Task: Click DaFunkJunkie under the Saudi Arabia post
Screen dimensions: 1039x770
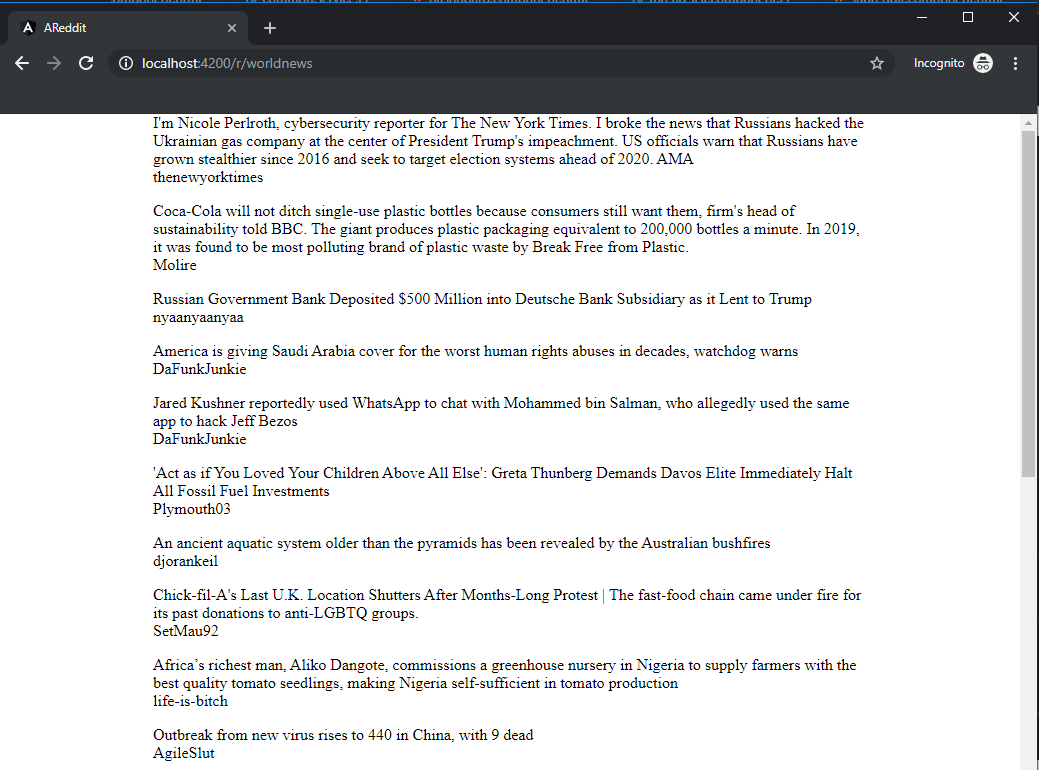Action: tap(199, 368)
